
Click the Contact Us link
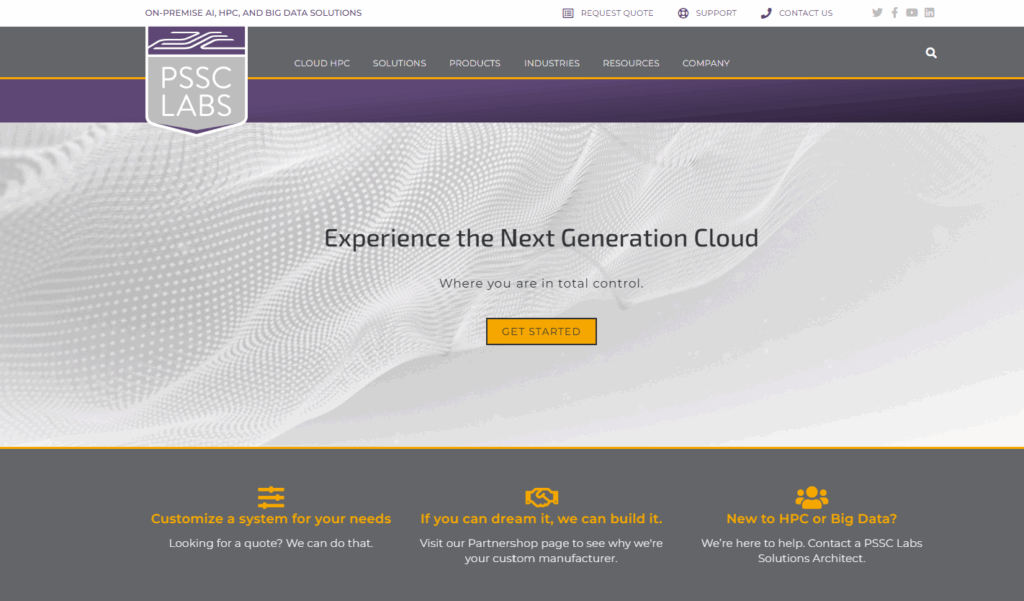796,13
